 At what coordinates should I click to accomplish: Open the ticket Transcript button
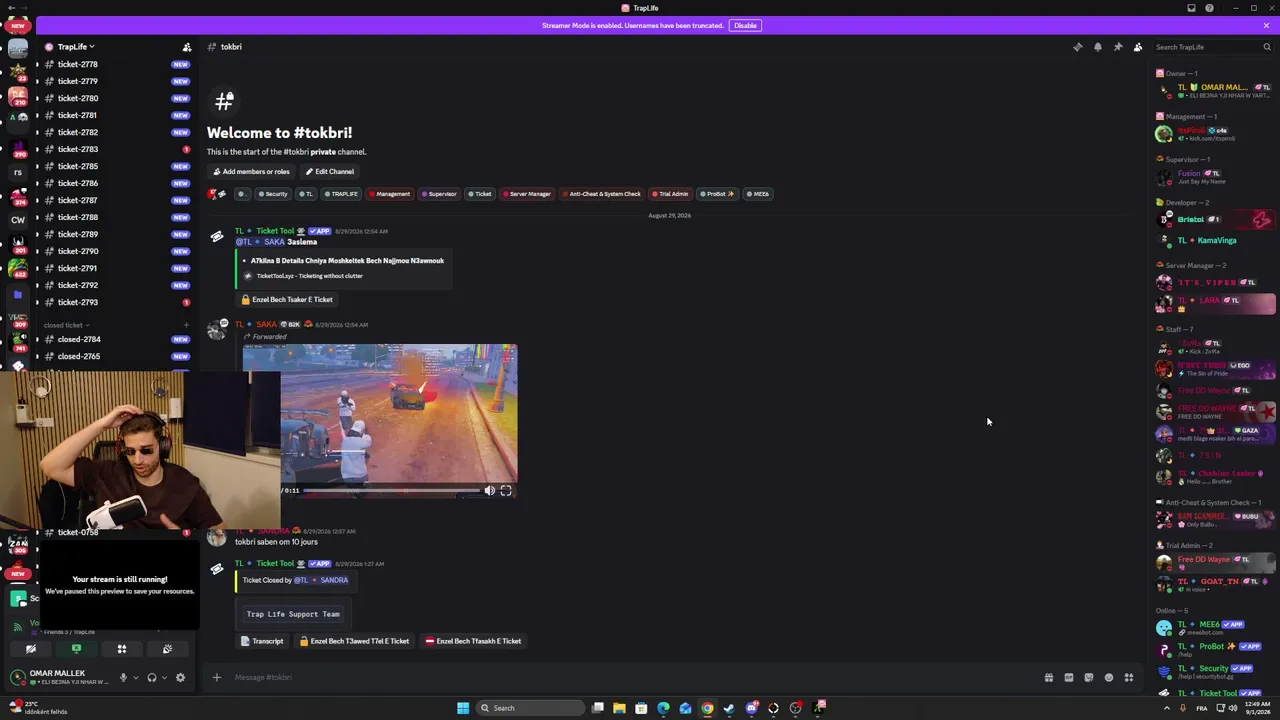pyautogui.click(x=262, y=641)
